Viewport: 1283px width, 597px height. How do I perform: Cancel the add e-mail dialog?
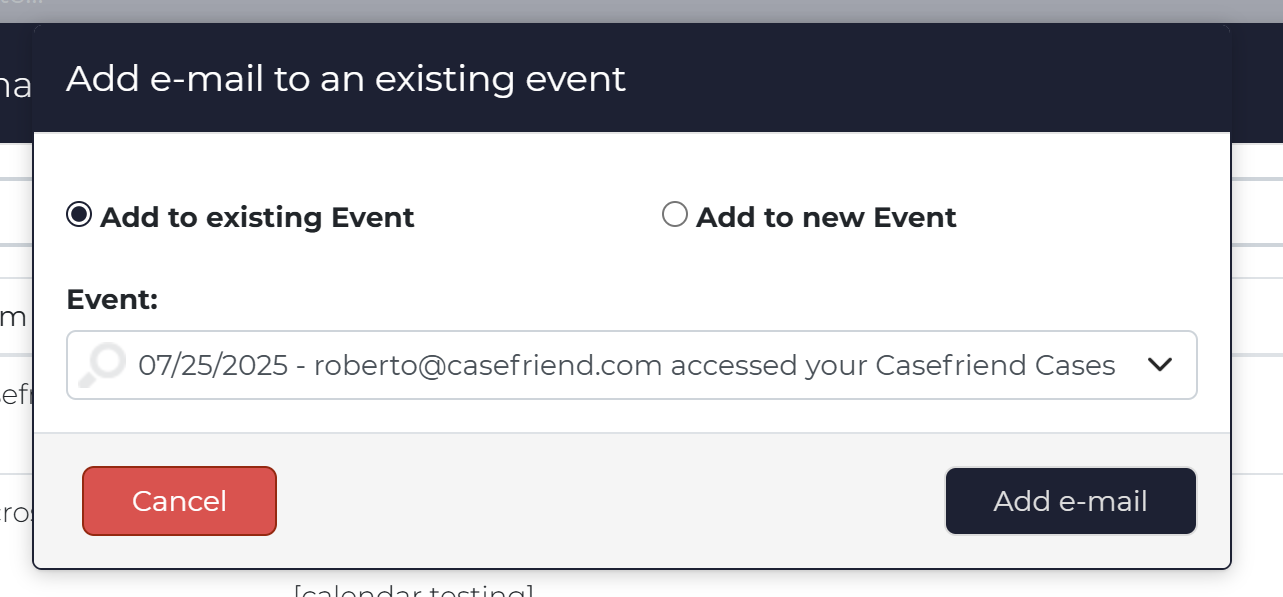[x=179, y=501]
